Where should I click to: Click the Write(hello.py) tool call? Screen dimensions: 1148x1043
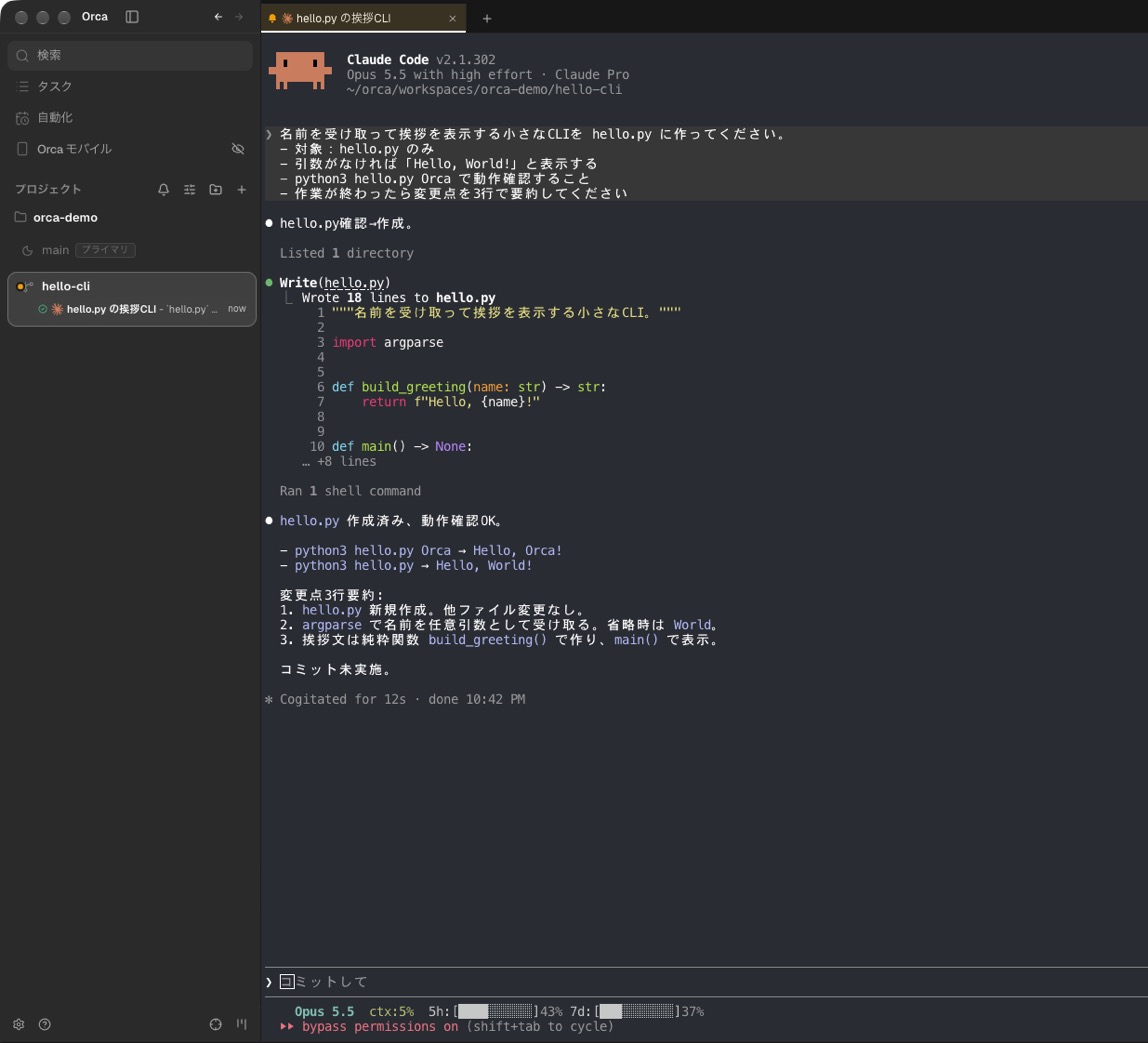(335, 283)
